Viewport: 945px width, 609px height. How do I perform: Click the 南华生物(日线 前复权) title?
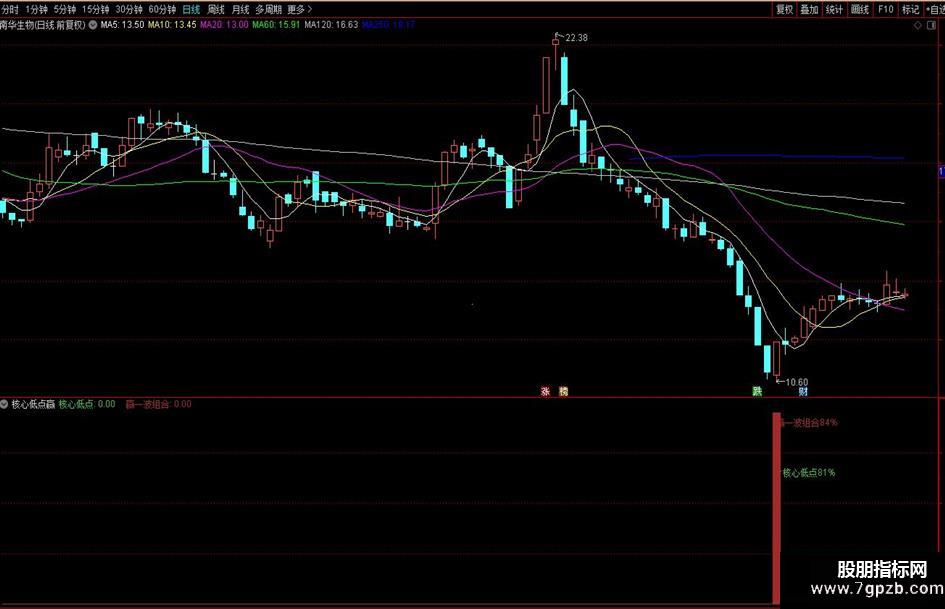coord(43,25)
